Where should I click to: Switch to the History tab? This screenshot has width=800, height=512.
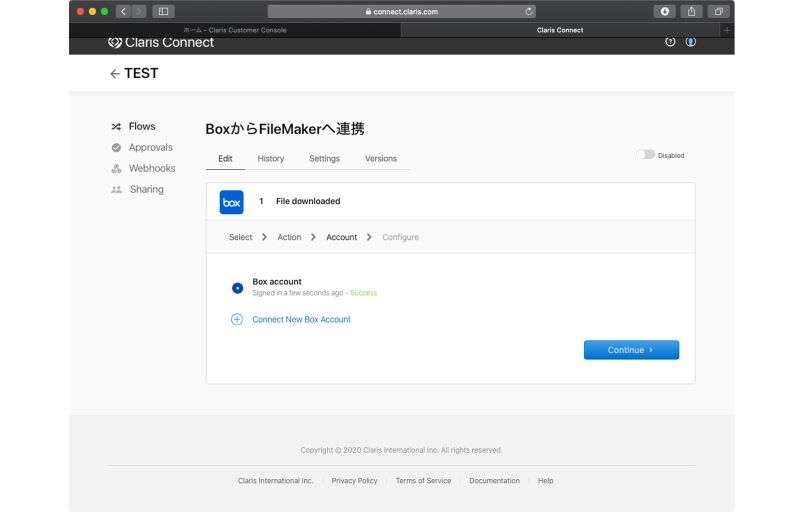click(270, 159)
